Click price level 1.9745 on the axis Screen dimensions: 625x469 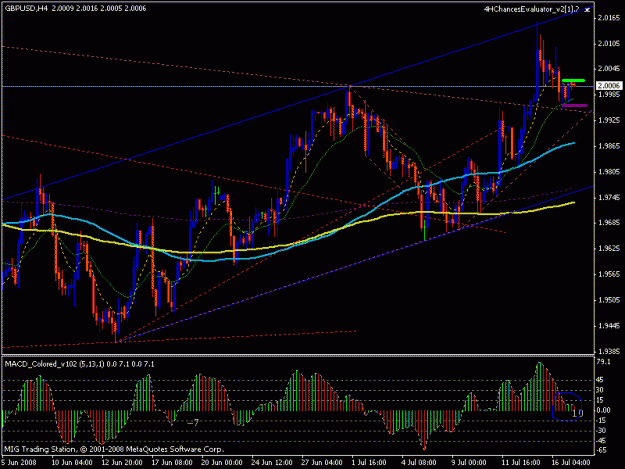point(609,197)
